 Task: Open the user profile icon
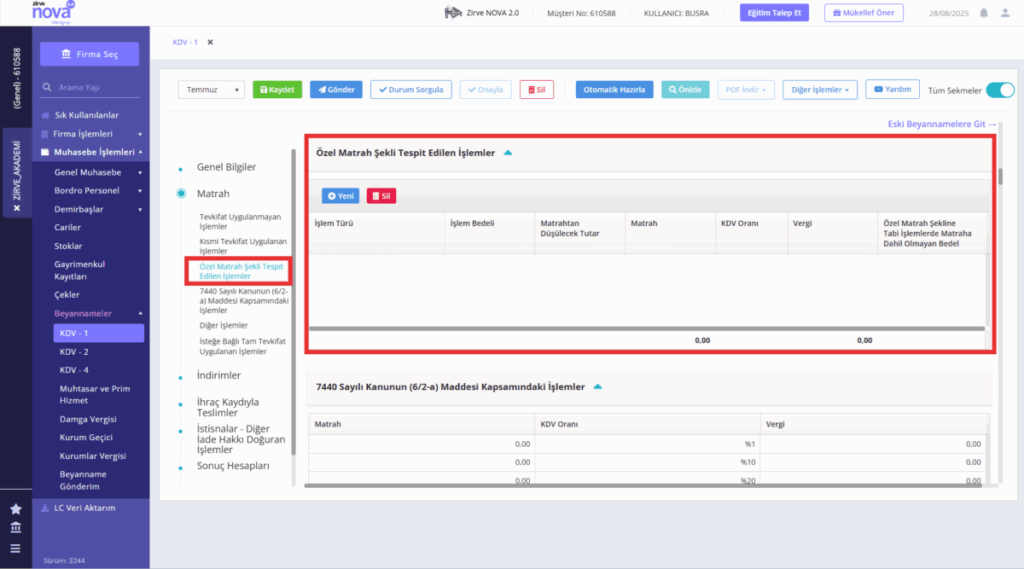point(1005,13)
